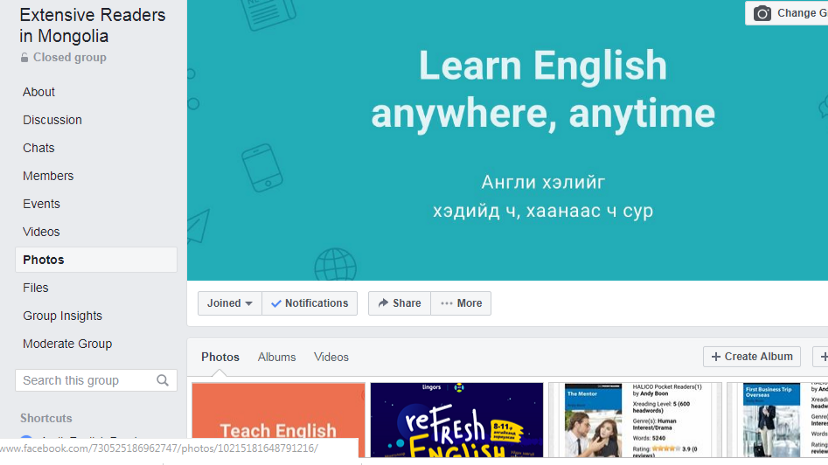This screenshot has height=465, width=828.
Task: Click the Search this group field
Action: point(96,381)
